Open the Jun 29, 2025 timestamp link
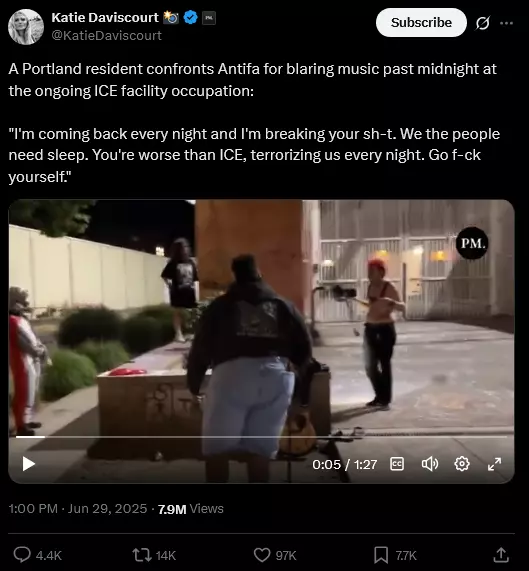 pyautogui.click(x=107, y=508)
